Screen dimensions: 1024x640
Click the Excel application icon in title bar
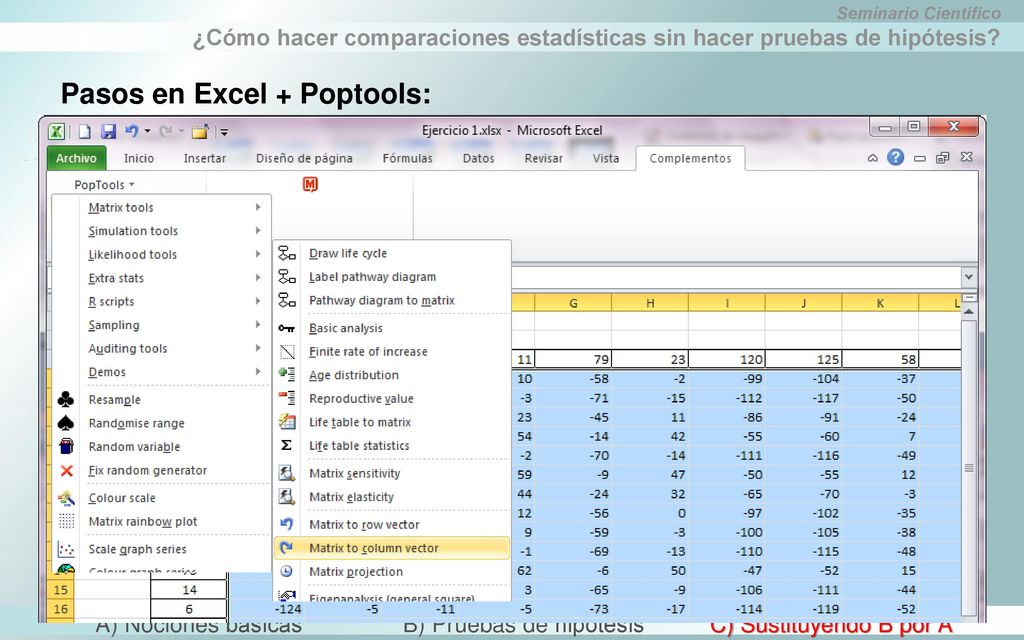click(x=57, y=131)
